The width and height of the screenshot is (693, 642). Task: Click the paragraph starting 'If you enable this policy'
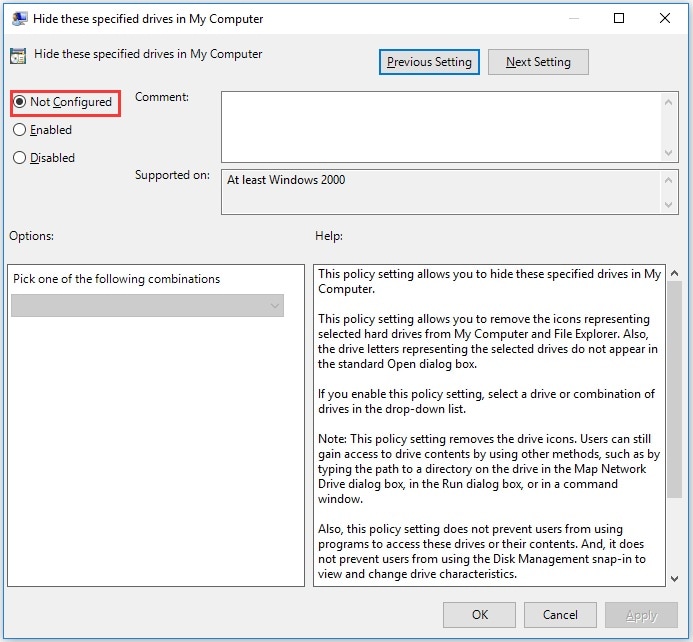point(486,401)
